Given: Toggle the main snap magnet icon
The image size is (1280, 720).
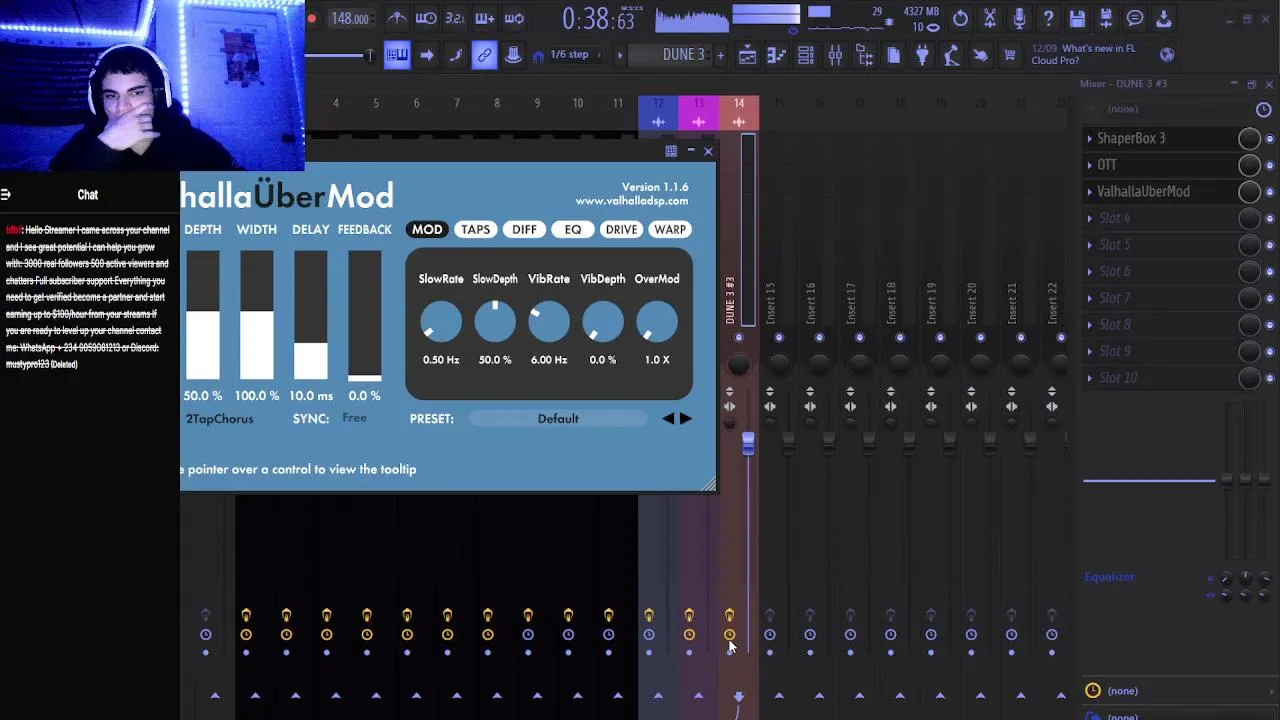Looking at the screenshot, I should coord(538,56).
